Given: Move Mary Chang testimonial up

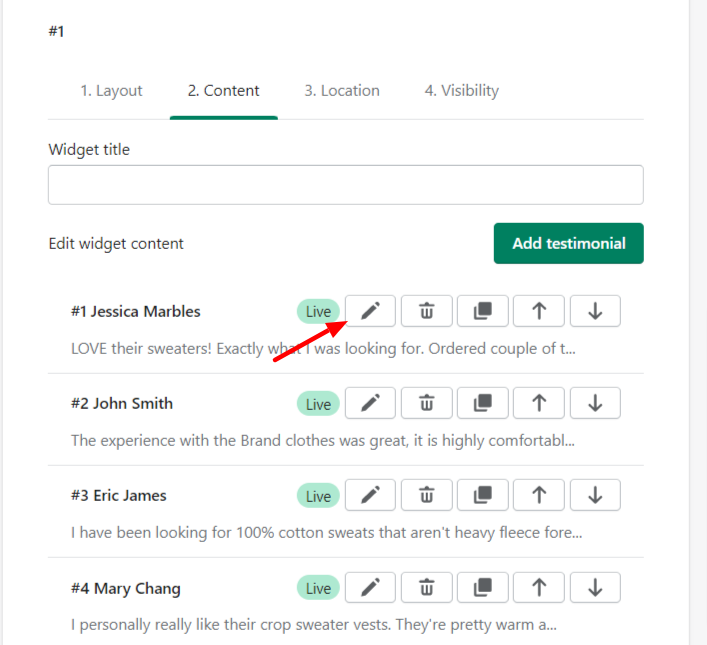Looking at the screenshot, I should pos(539,588).
